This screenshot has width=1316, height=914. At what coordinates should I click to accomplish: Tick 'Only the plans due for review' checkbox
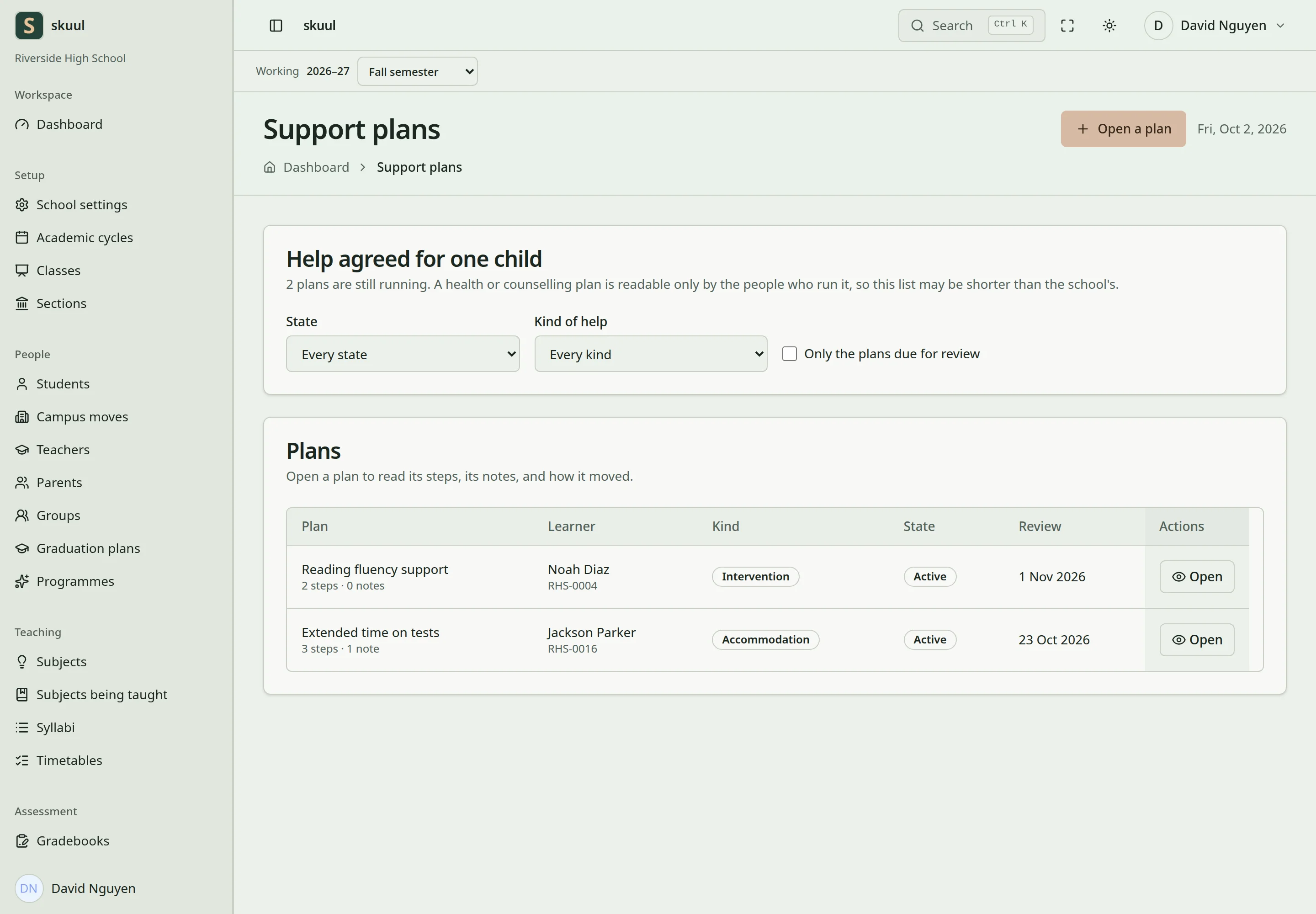(790, 354)
